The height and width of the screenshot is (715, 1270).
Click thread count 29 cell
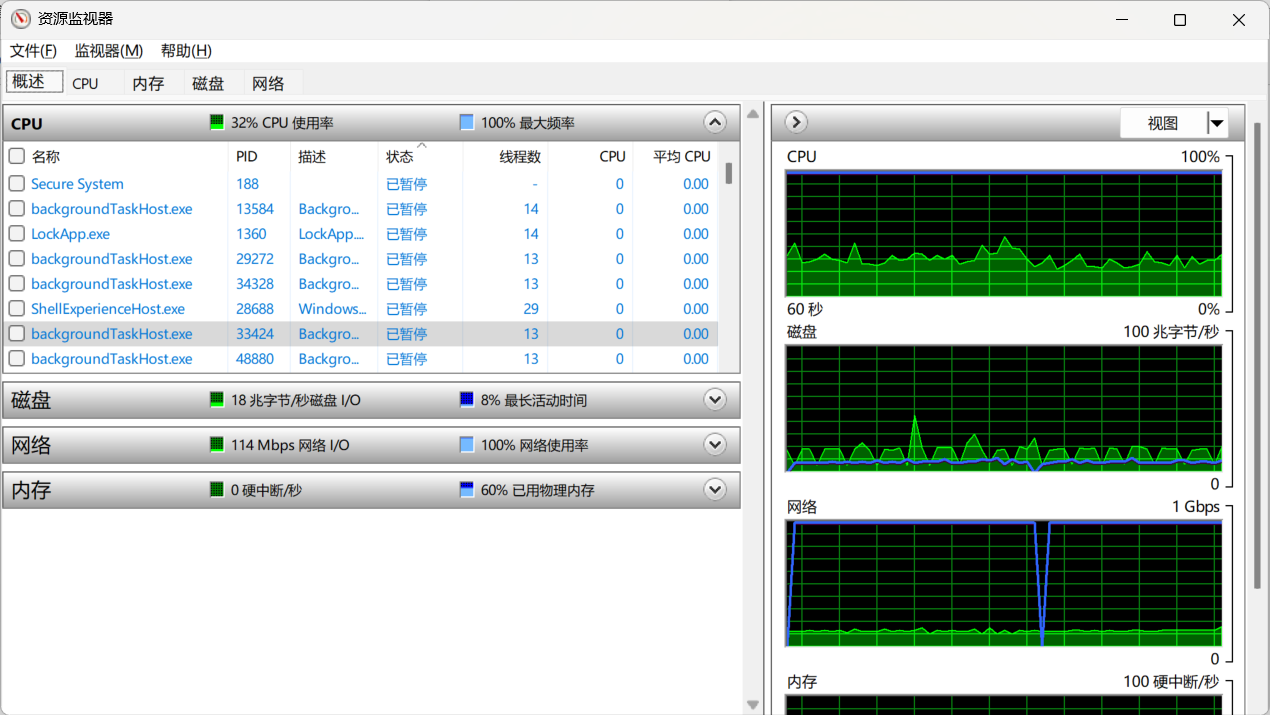530,309
